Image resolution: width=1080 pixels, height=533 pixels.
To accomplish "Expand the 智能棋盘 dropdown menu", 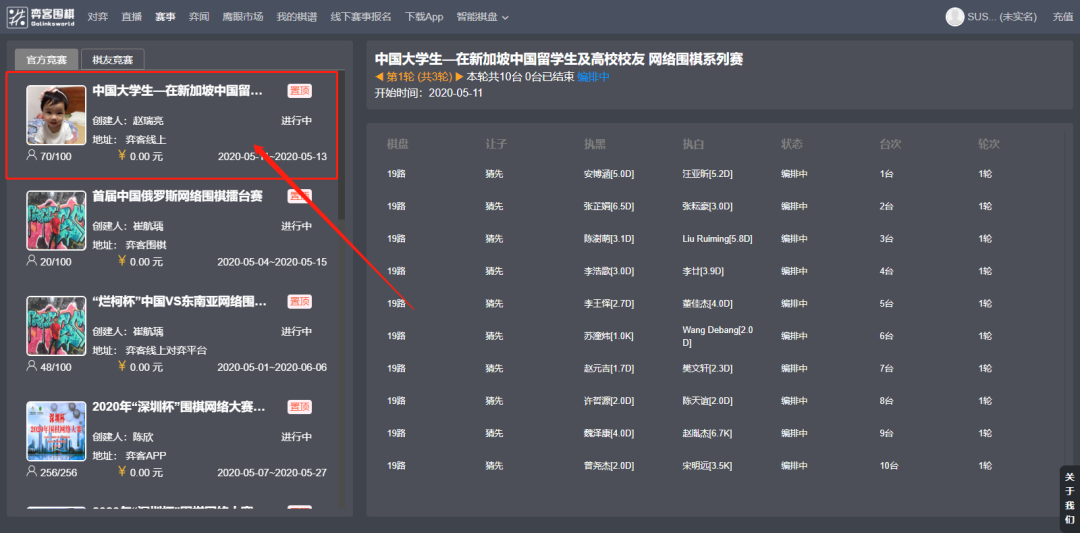I will click(482, 17).
